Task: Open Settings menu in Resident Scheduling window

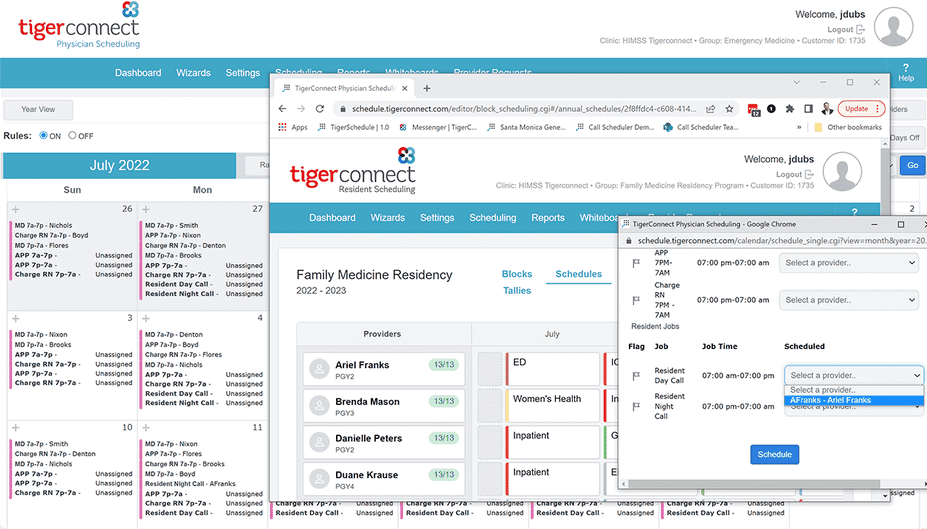Action: 437,218
